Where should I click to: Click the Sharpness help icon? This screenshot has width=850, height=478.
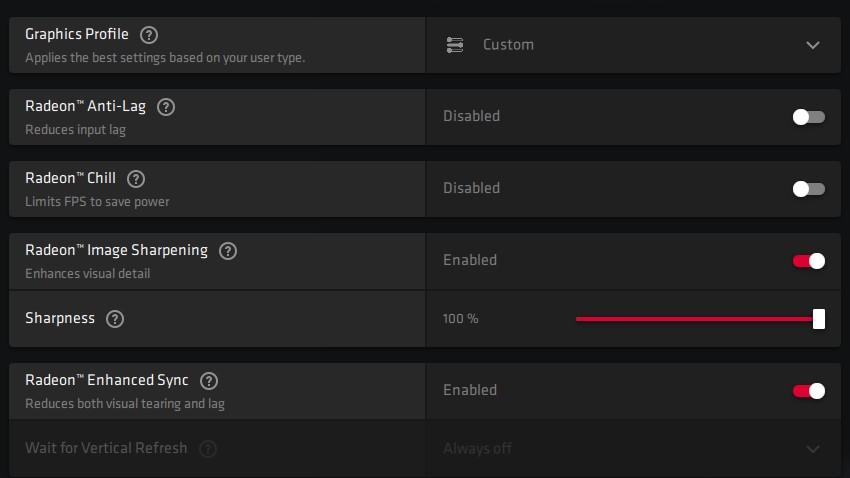point(115,319)
